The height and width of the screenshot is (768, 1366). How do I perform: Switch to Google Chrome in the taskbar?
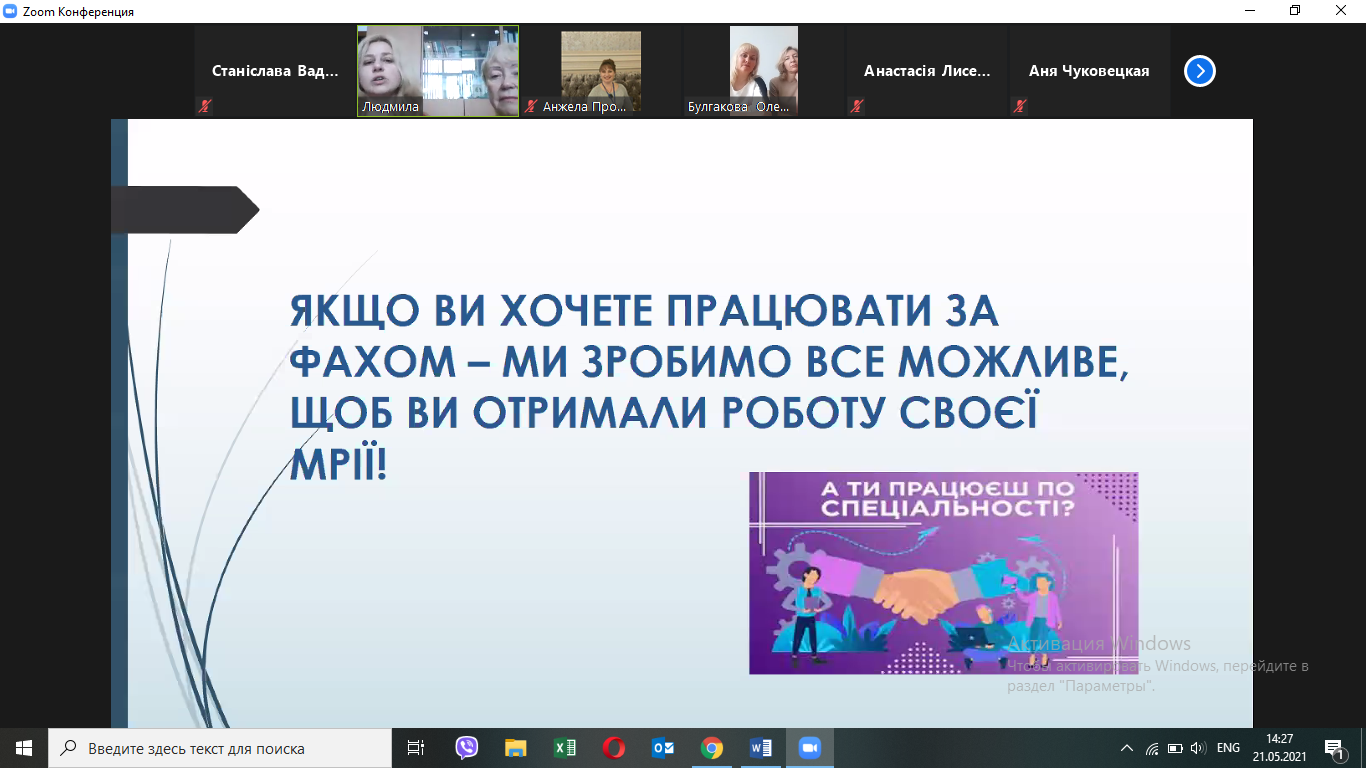pyautogui.click(x=712, y=748)
